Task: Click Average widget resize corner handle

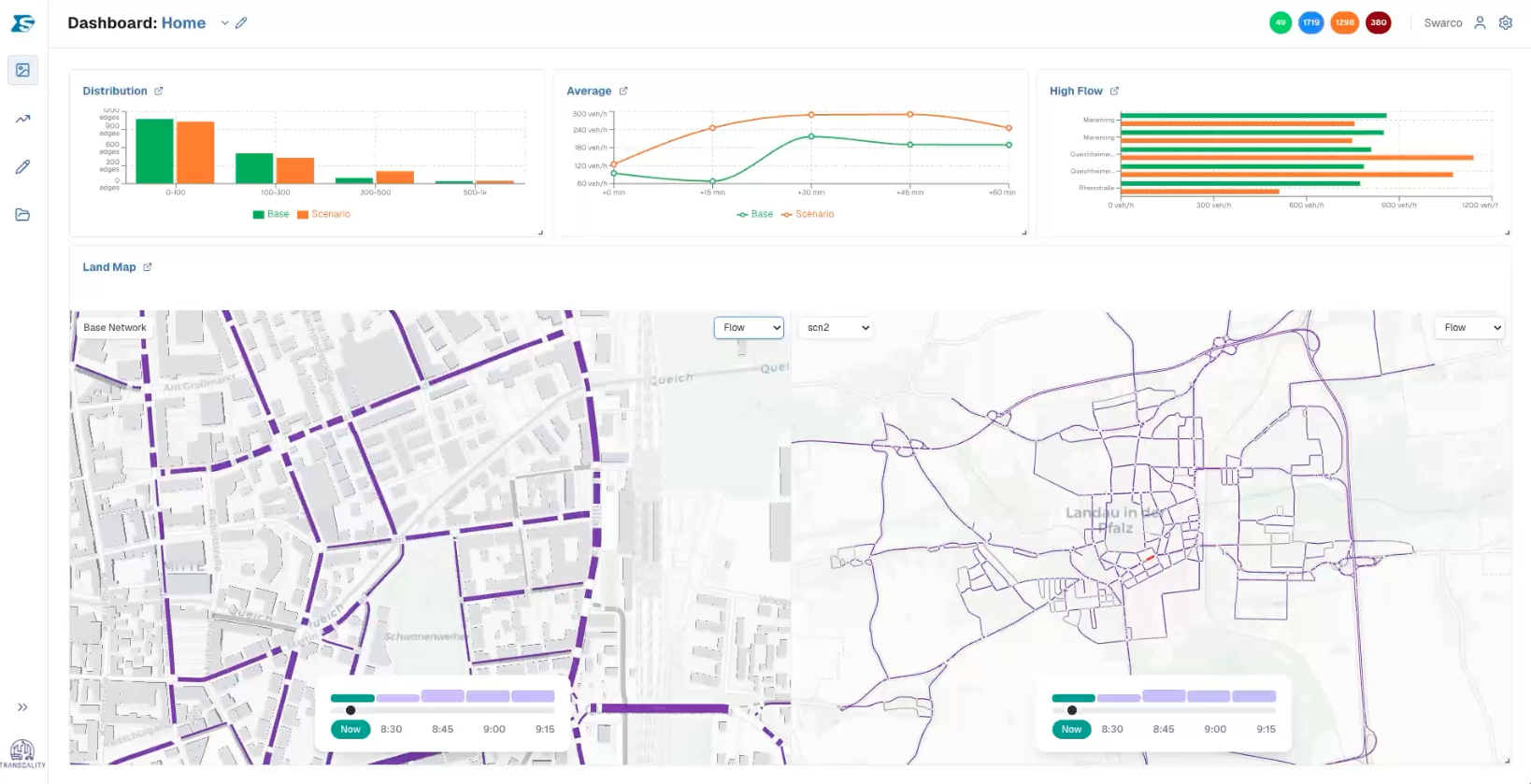Action: [1024, 233]
